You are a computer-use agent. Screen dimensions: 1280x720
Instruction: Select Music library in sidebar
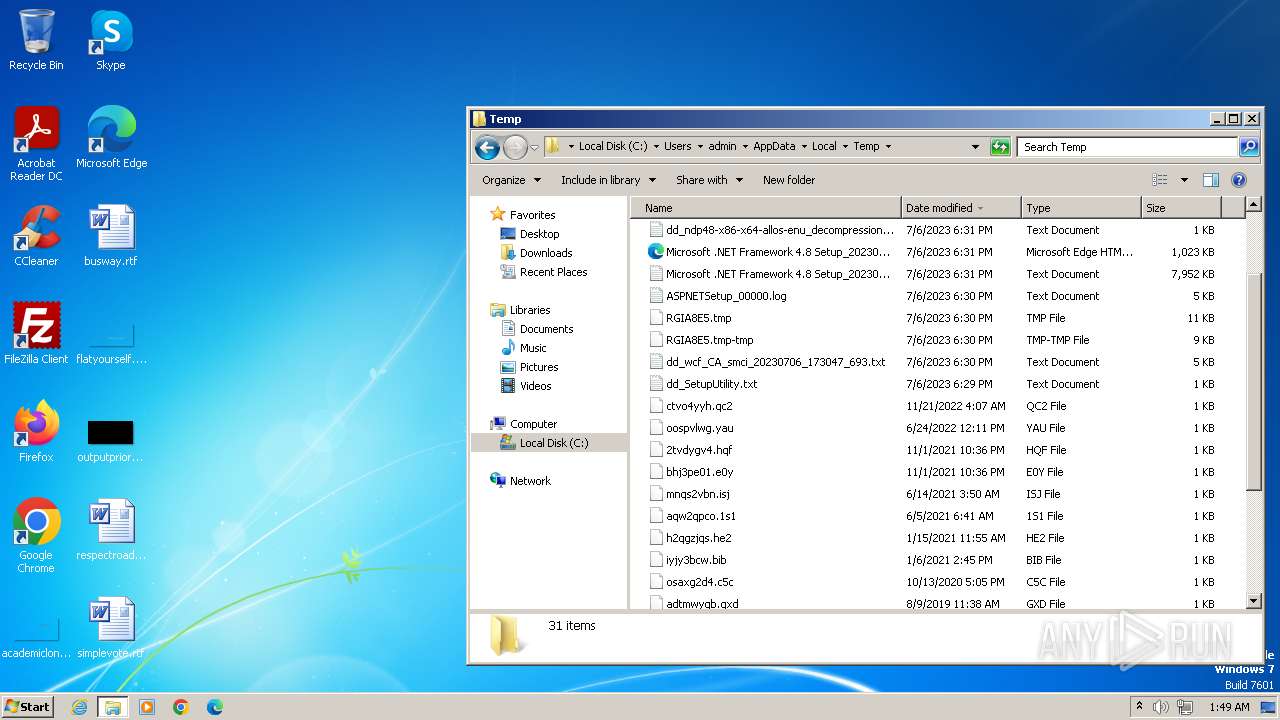pos(533,348)
